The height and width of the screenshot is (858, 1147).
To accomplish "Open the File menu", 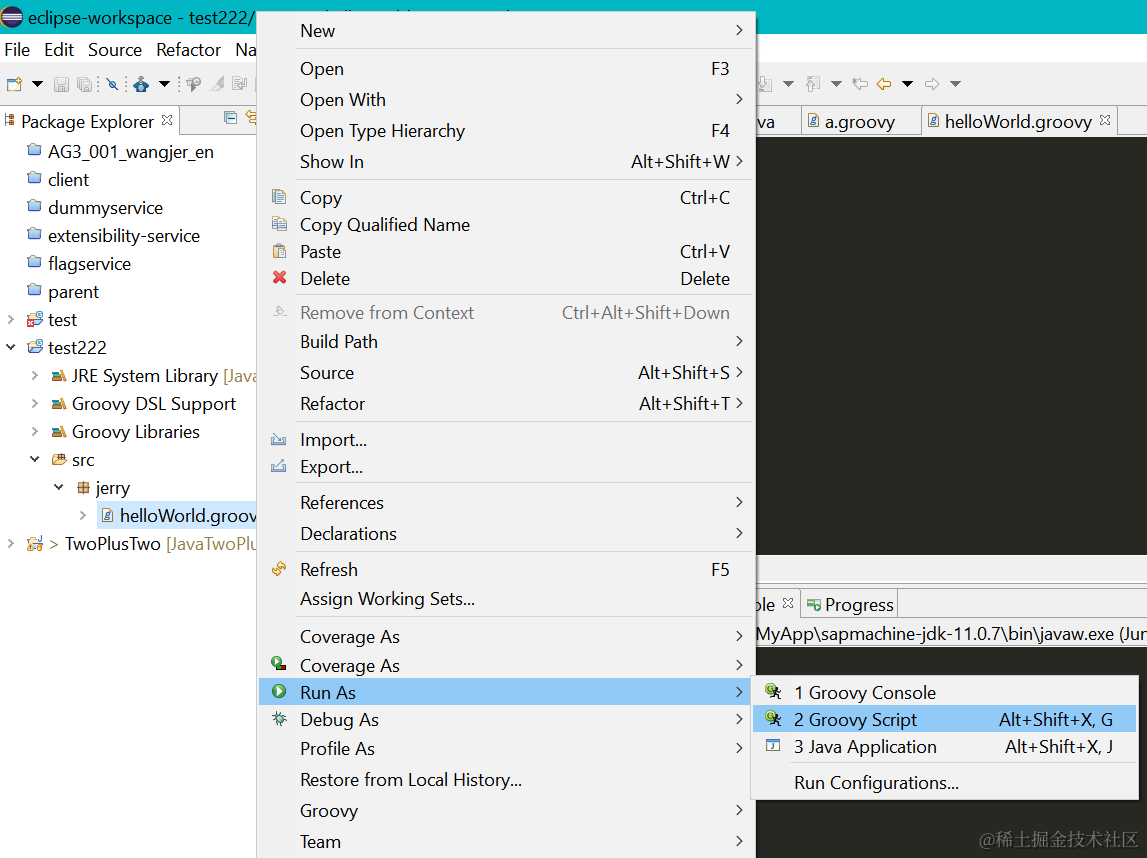I will 17,50.
